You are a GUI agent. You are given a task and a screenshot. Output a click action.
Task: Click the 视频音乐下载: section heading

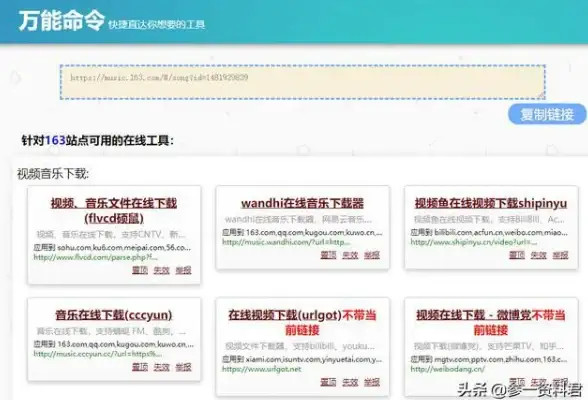tap(53, 174)
